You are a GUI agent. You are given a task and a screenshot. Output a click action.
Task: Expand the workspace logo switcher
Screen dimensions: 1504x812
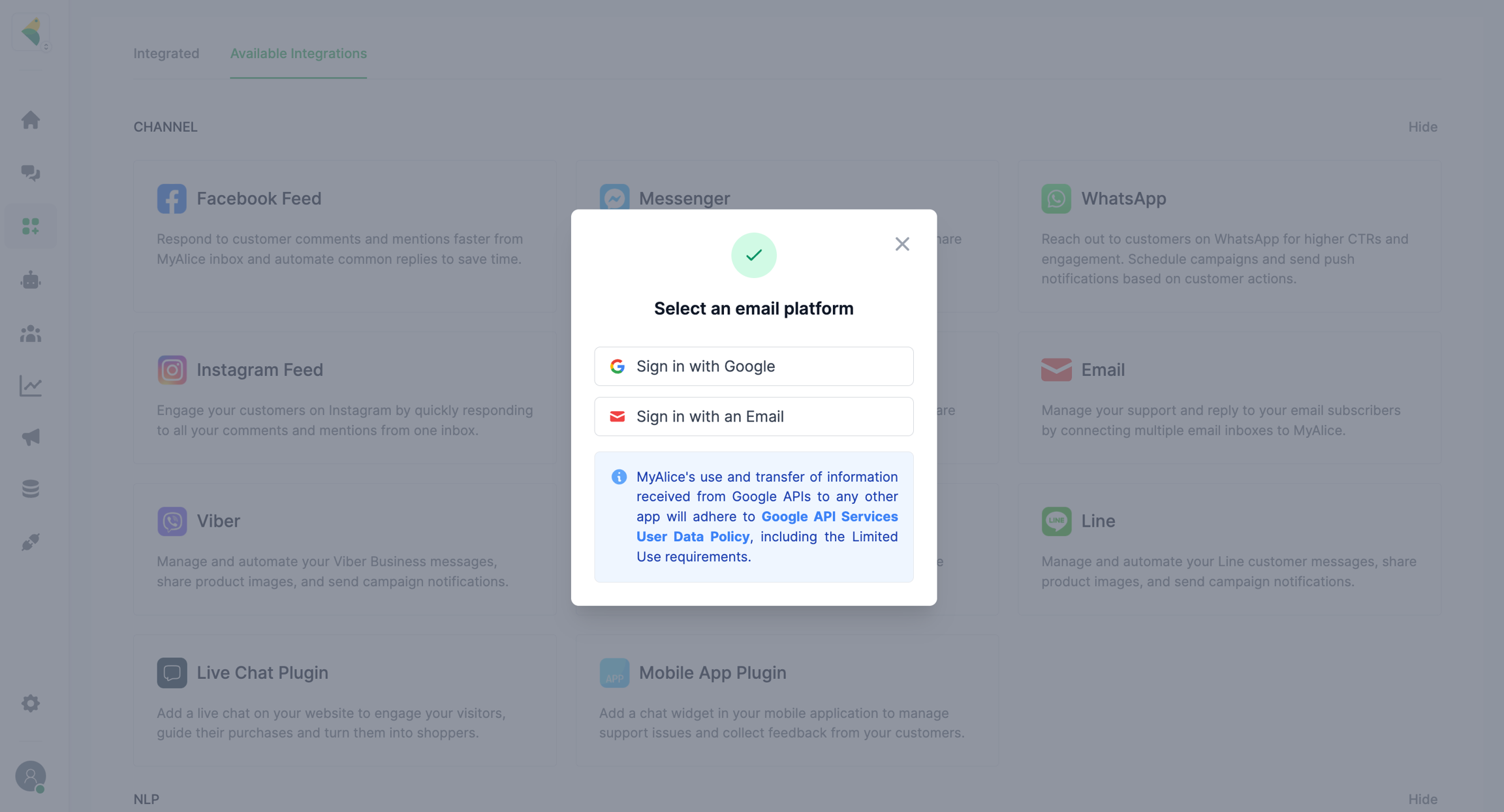pos(31,31)
